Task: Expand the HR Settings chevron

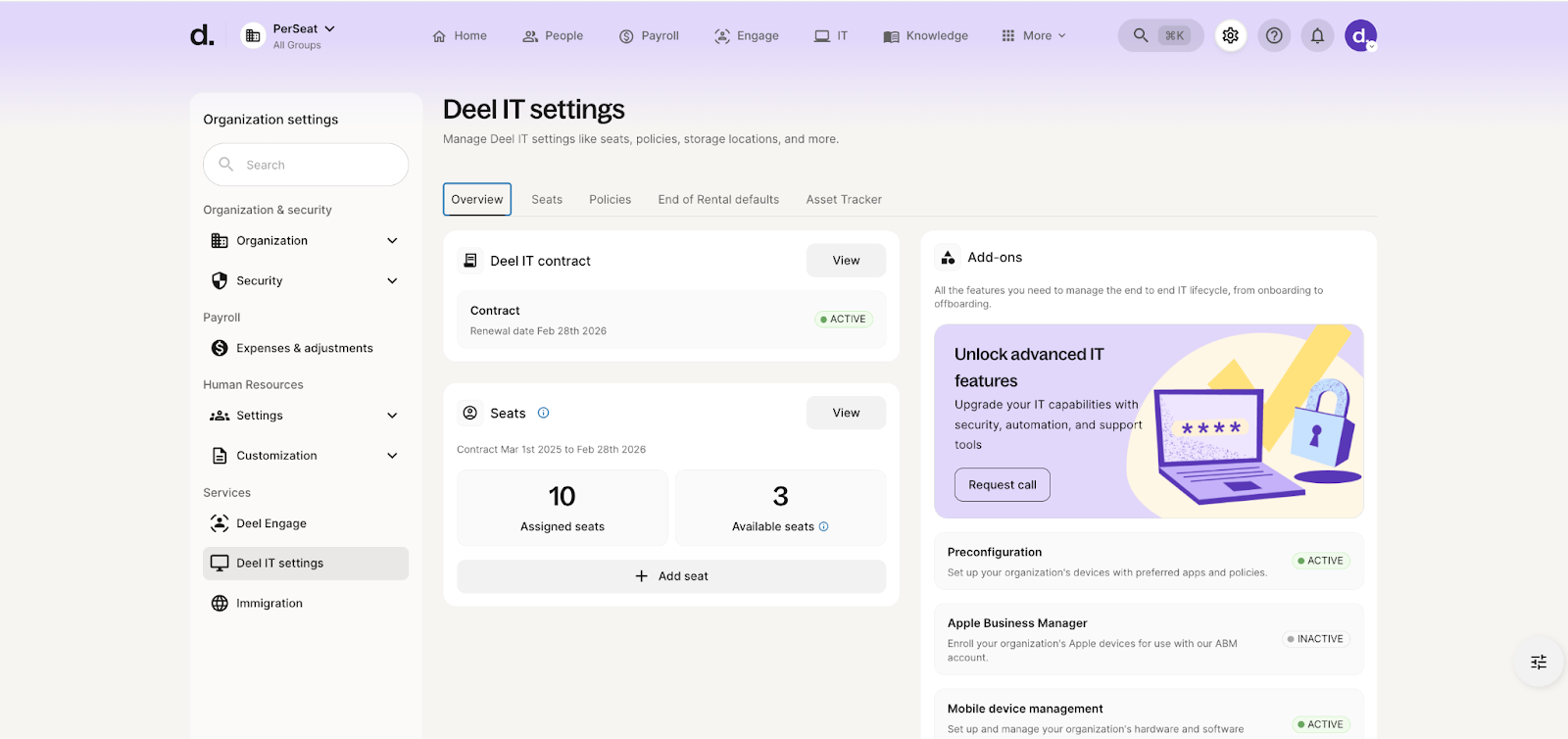Action: tap(392, 416)
